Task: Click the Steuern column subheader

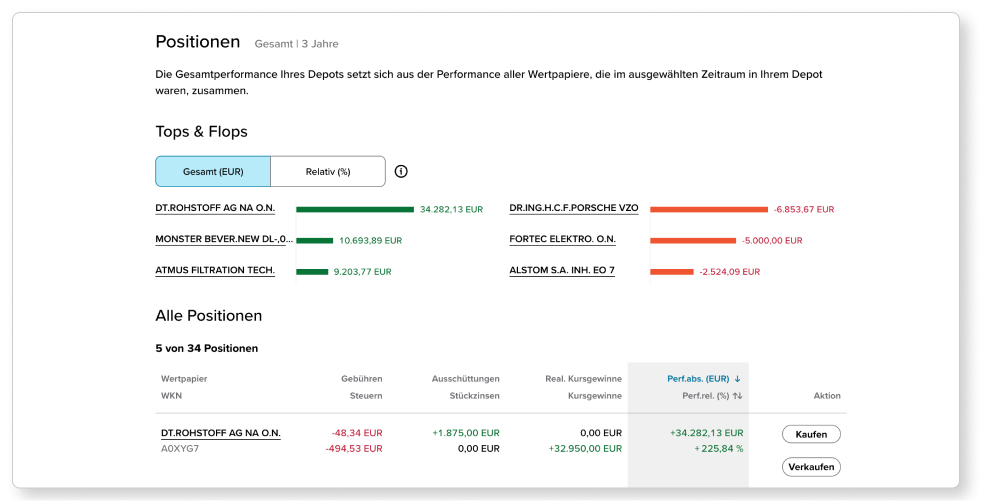Action: click(366, 396)
